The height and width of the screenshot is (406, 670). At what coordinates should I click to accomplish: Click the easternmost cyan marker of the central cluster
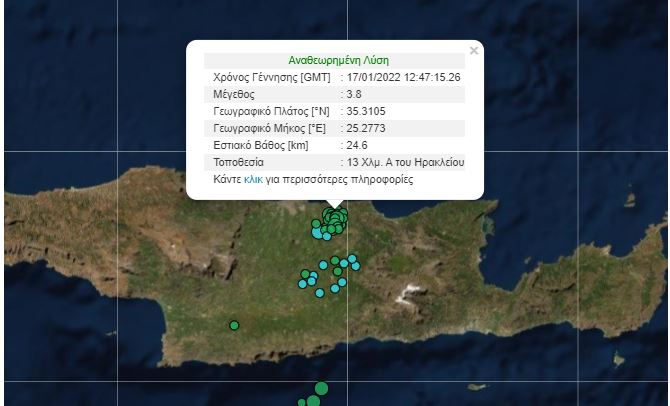click(x=356, y=266)
